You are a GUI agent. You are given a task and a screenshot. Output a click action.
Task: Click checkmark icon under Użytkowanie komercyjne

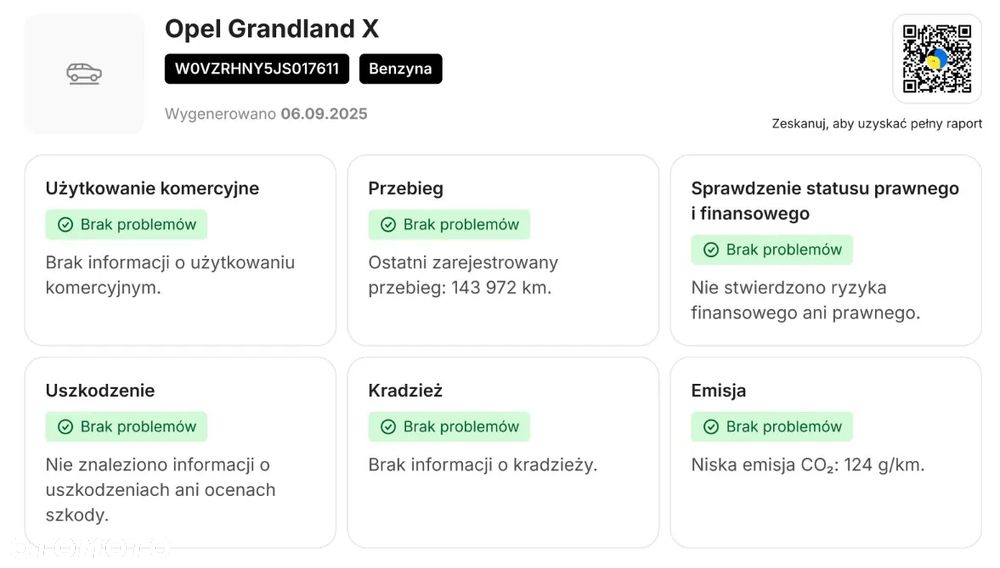(x=65, y=225)
